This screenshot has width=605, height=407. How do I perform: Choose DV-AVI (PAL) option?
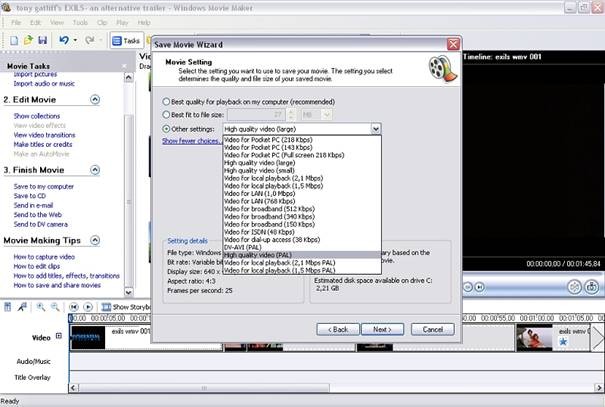[x=302, y=247]
